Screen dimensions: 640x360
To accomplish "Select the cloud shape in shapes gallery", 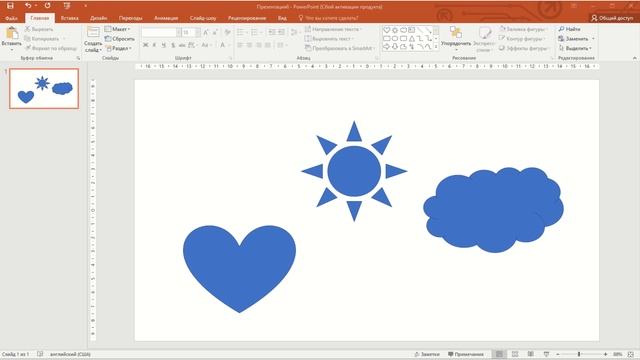I will [403, 30].
